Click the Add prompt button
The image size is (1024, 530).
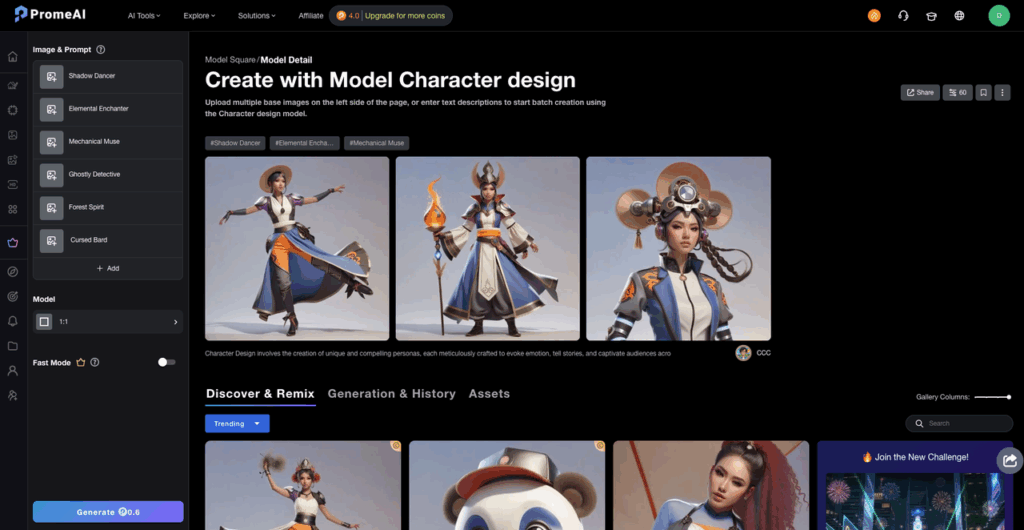[108, 268]
